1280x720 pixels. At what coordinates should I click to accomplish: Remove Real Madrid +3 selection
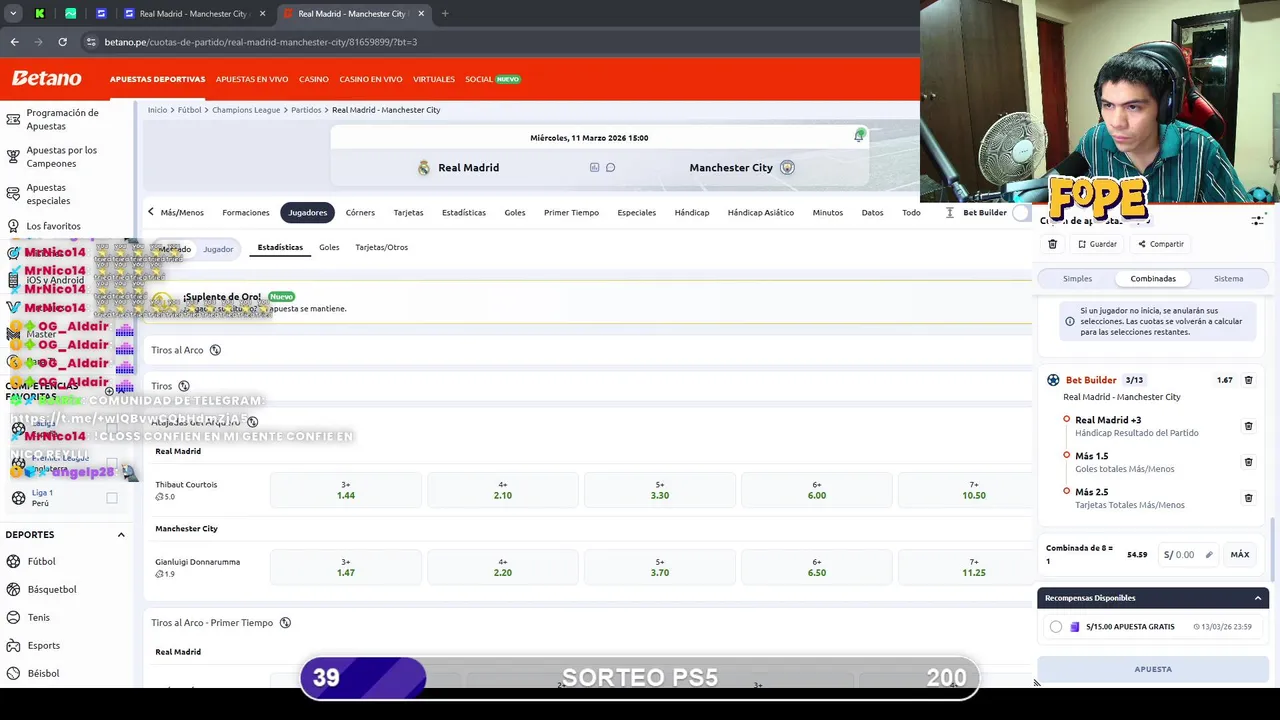(1248, 426)
